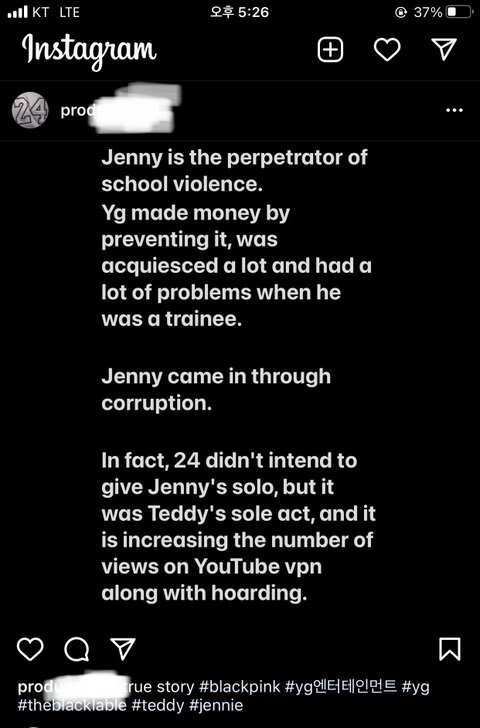The height and width of the screenshot is (728, 480).
Task: Share post via paper plane icon
Action: click(x=123, y=648)
